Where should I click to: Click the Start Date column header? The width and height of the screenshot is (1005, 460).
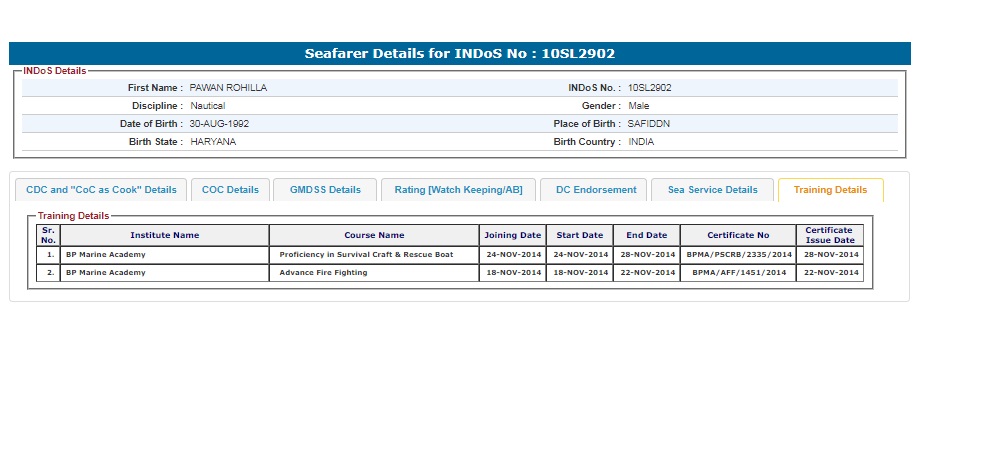pos(580,235)
